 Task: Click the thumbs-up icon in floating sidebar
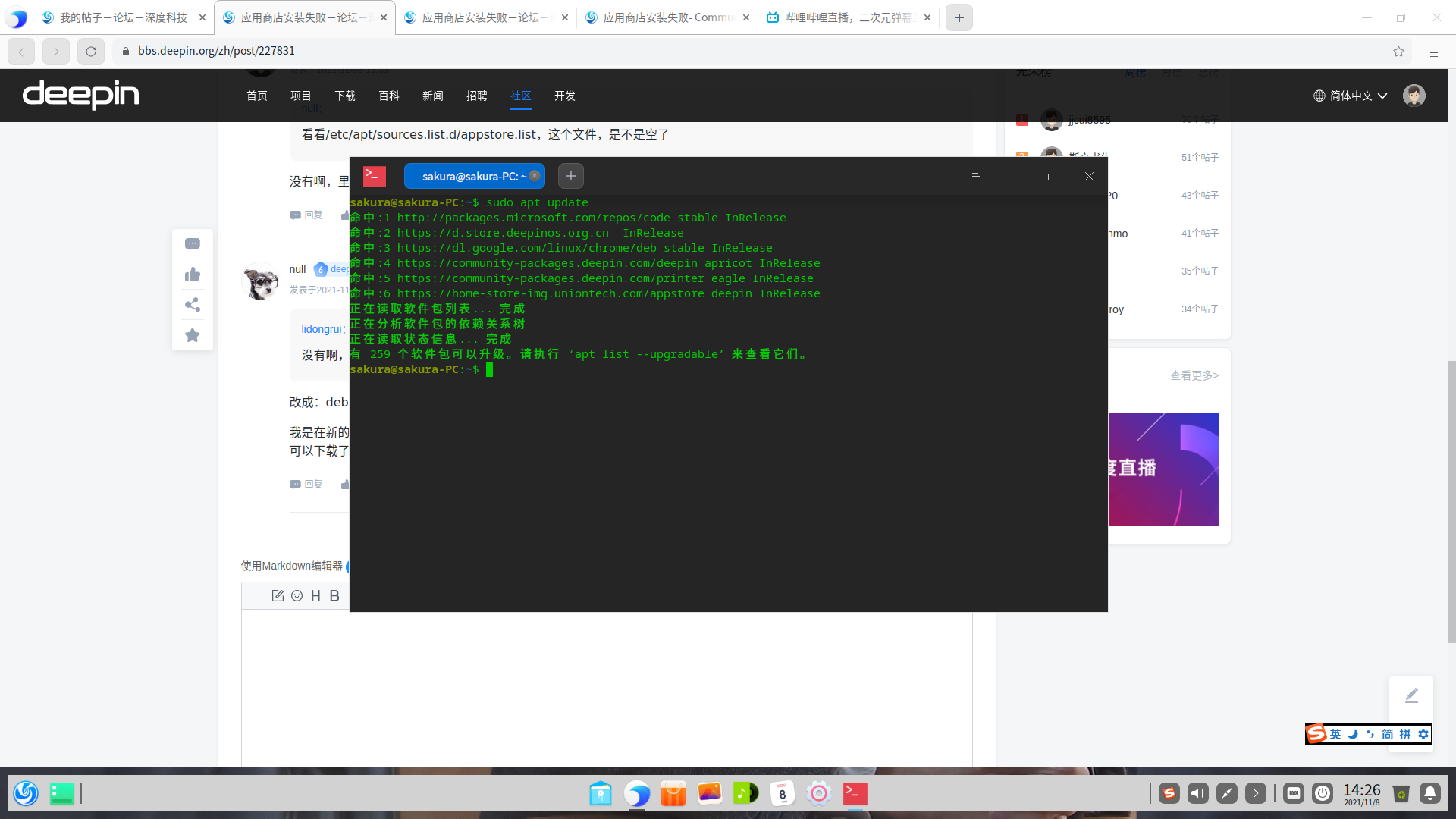pyautogui.click(x=193, y=275)
